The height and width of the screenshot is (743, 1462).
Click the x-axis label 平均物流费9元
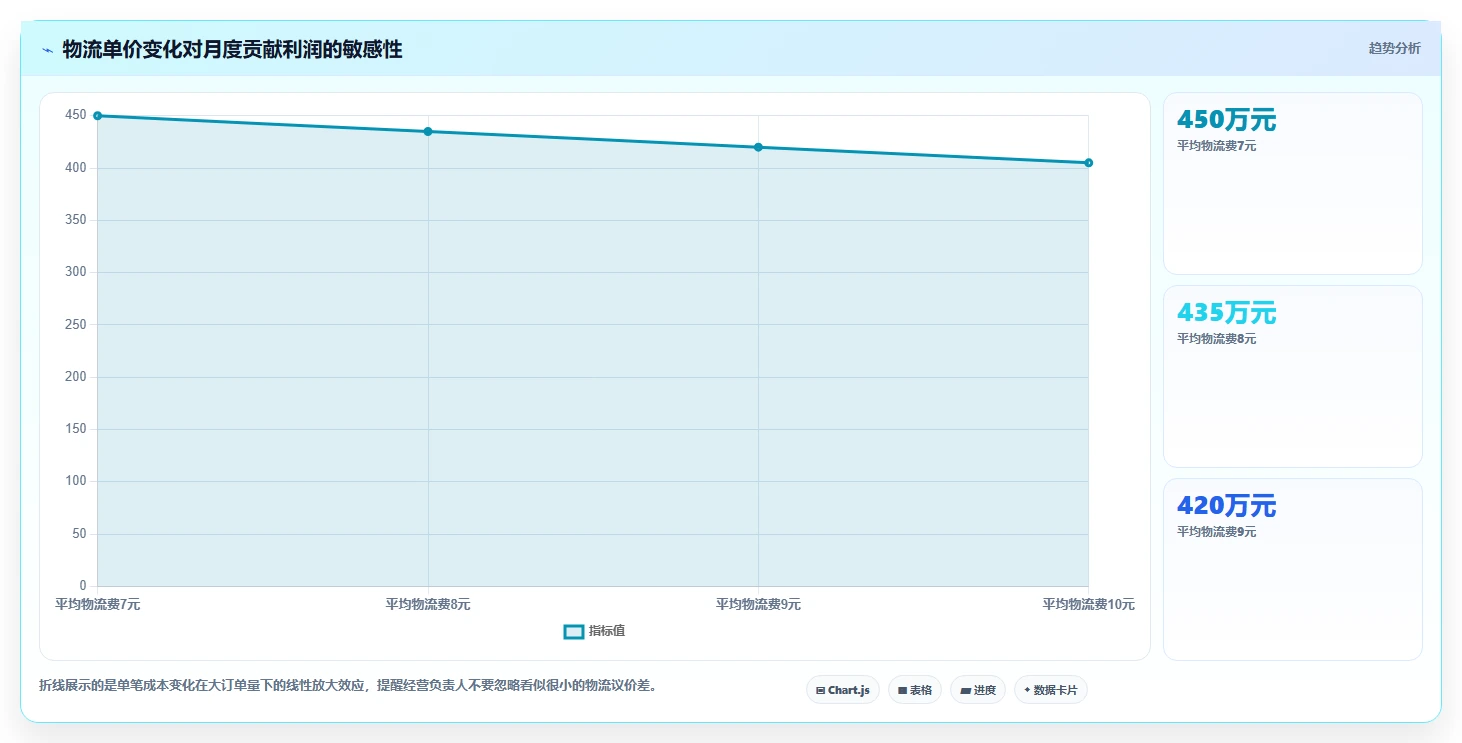pos(758,604)
